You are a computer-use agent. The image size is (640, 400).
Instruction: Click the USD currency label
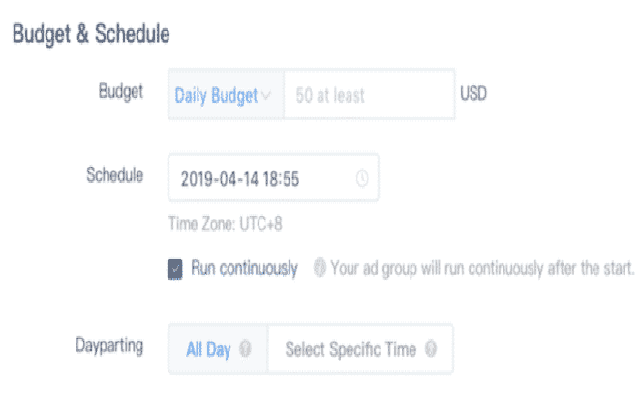click(x=474, y=96)
